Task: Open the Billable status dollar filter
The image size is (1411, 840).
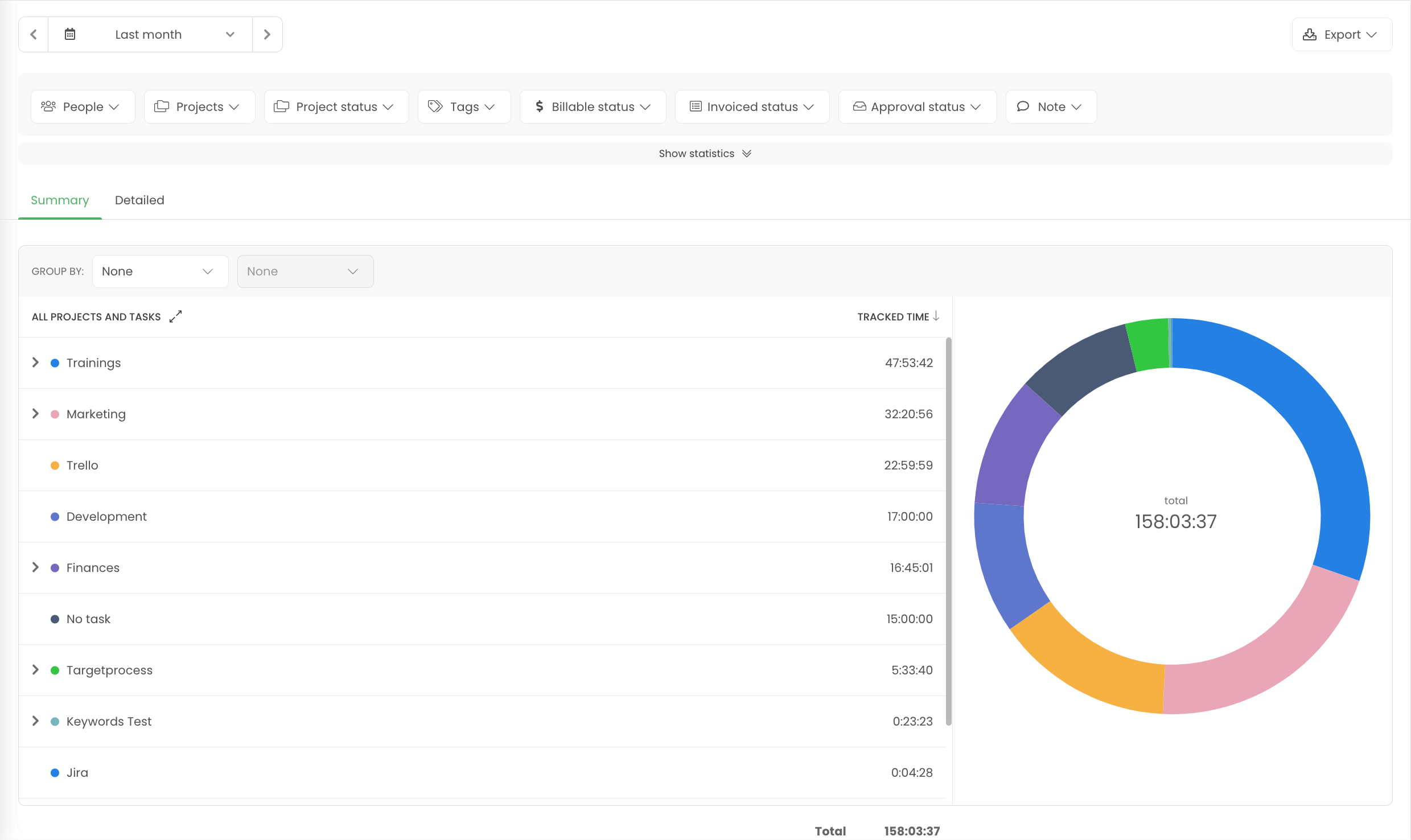Action: pyautogui.click(x=593, y=106)
